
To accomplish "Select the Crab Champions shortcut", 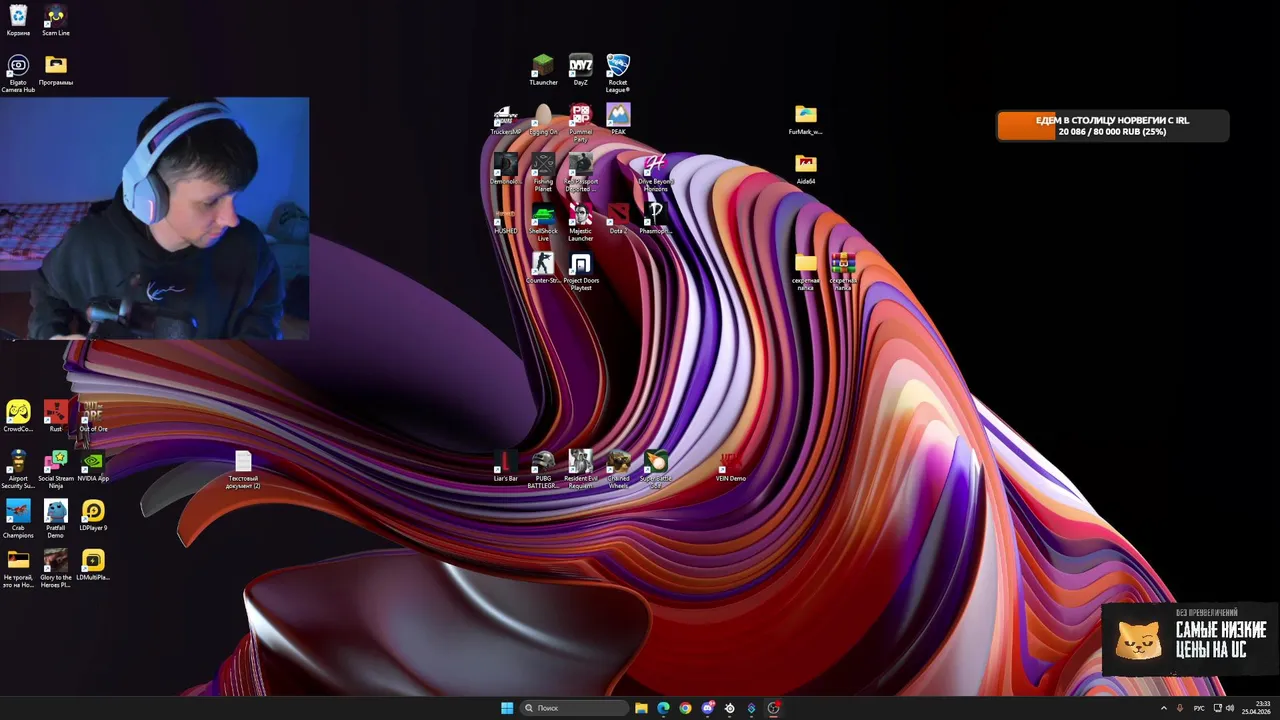I will point(18,519).
